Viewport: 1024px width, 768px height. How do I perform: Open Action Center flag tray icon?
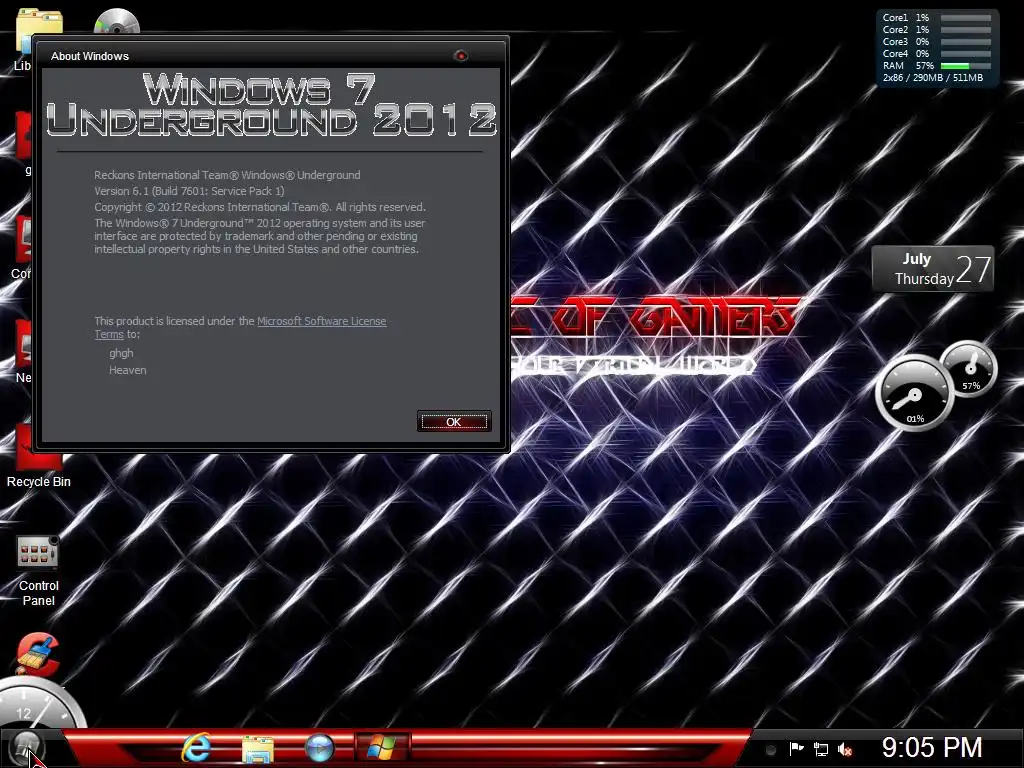[x=796, y=749]
